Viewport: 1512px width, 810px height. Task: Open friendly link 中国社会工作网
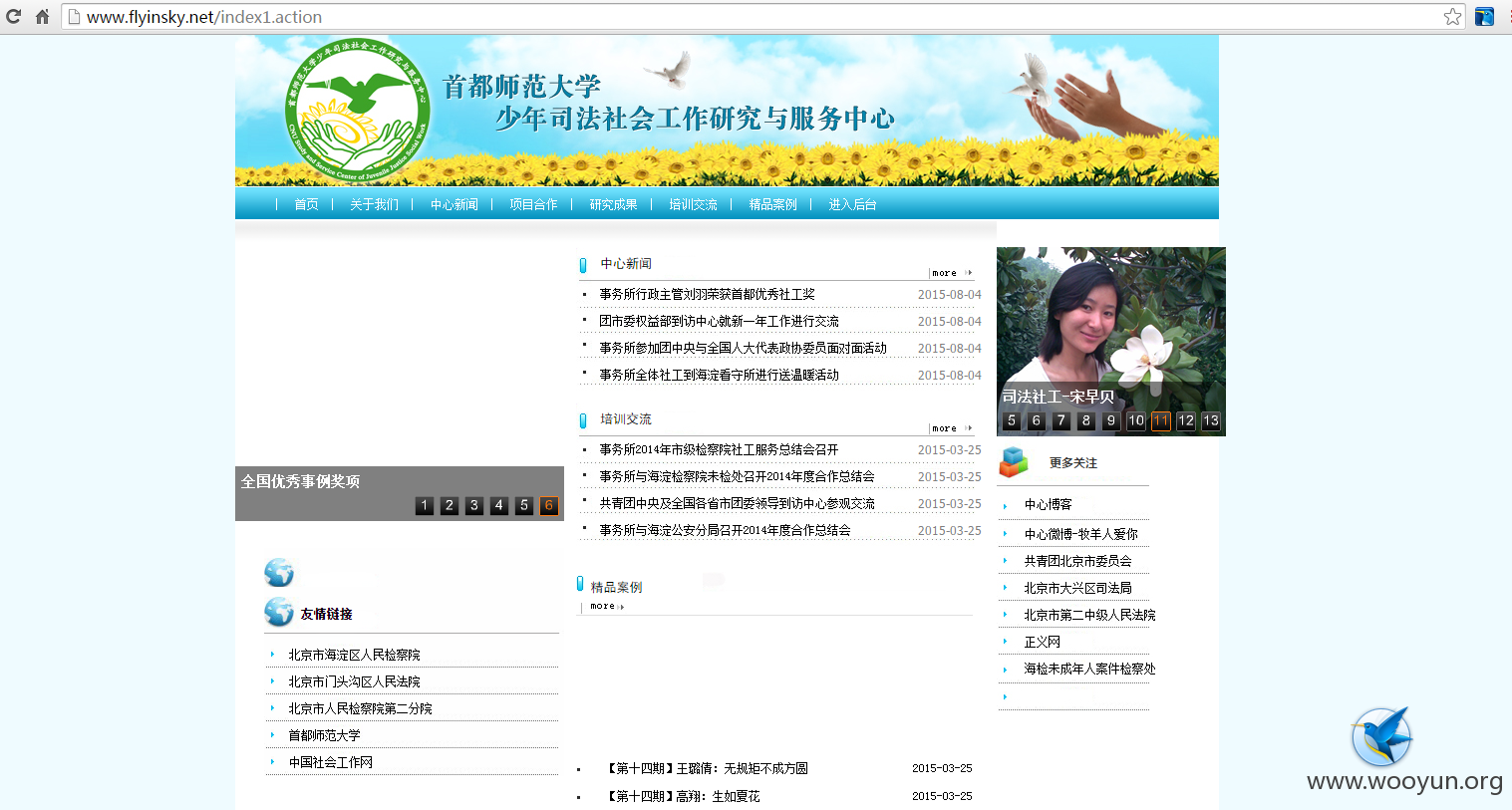[x=330, y=762]
